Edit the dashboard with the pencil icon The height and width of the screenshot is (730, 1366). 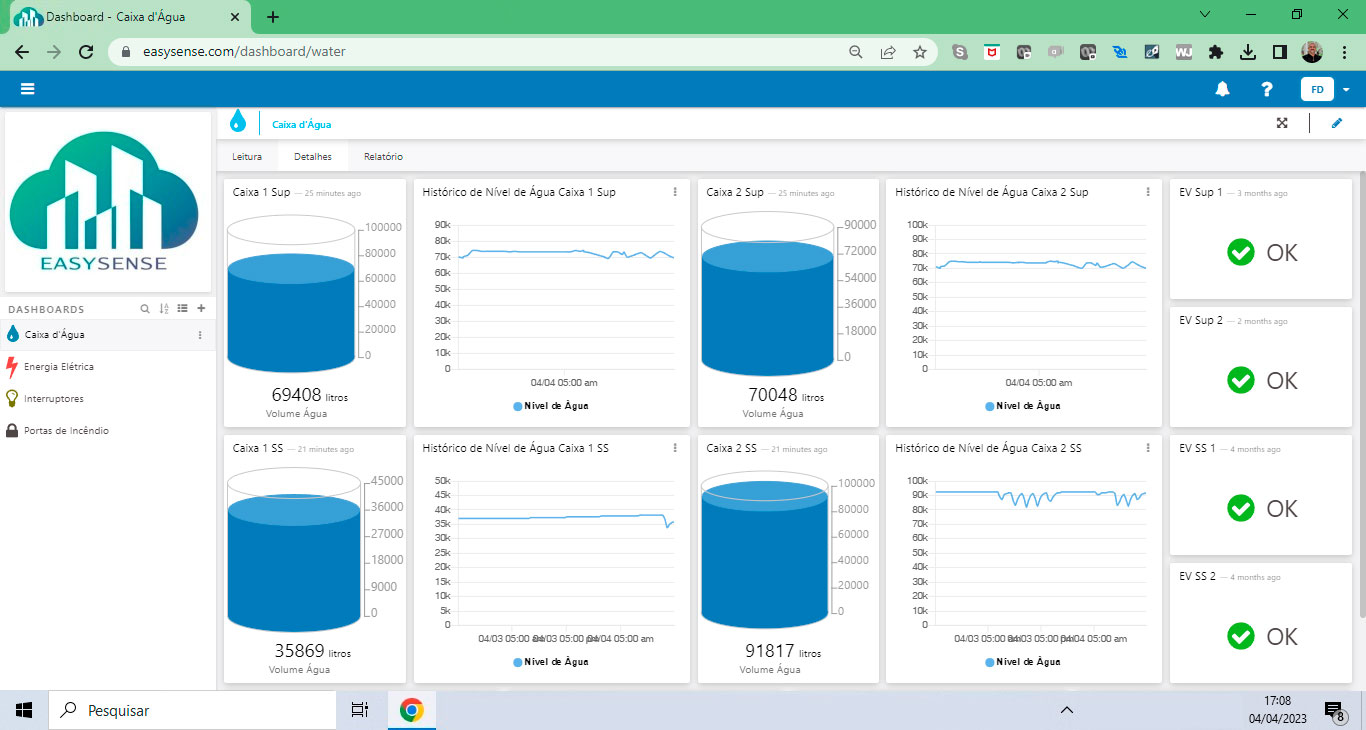[x=1337, y=123]
